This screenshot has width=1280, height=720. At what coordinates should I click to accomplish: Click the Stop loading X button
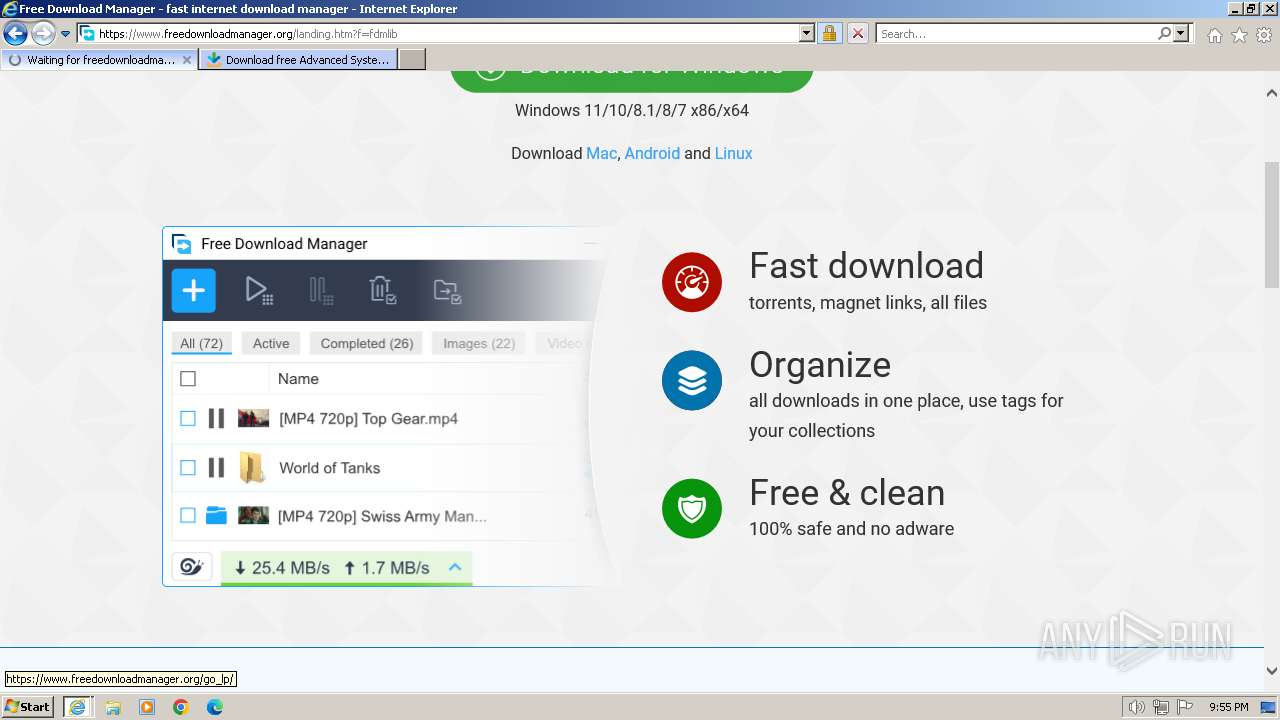point(857,33)
